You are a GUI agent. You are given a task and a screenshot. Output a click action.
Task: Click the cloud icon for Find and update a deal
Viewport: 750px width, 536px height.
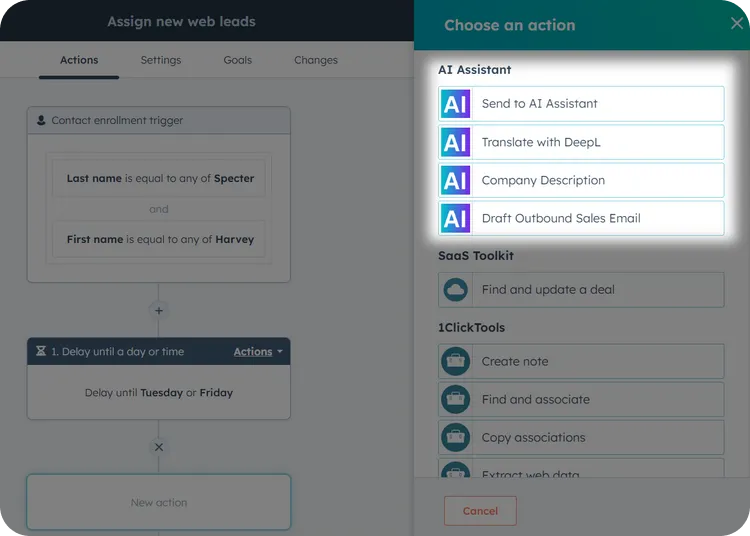tap(455, 290)
